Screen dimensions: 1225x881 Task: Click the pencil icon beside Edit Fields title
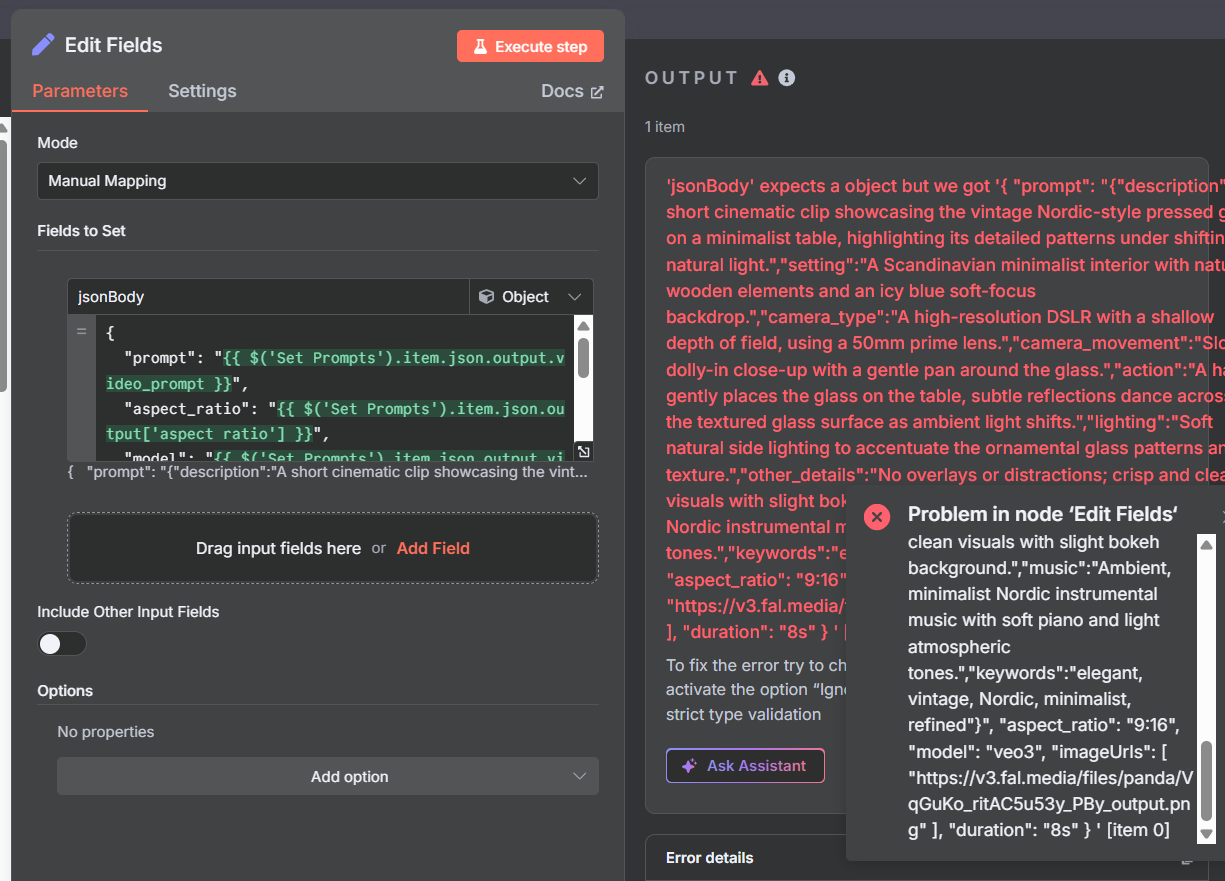point(43,45)
